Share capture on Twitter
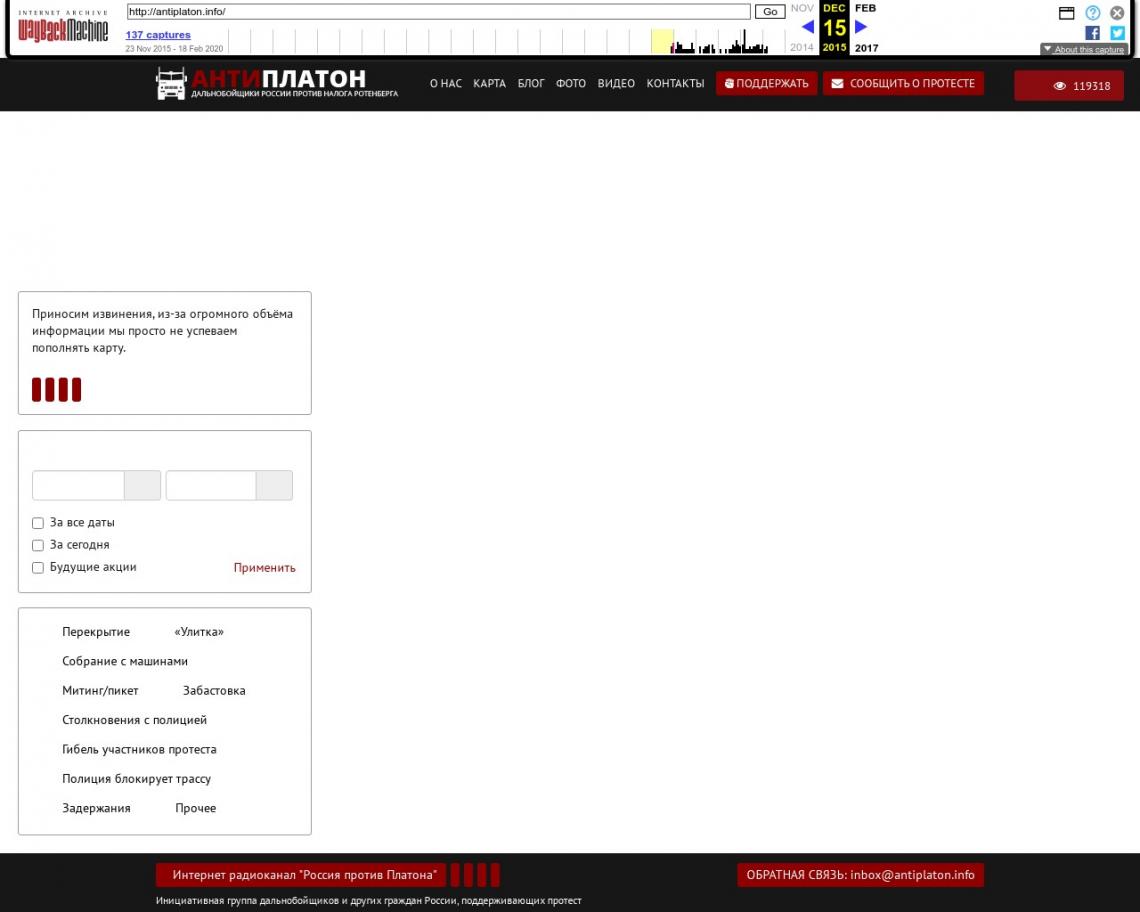 (1117, 33)
